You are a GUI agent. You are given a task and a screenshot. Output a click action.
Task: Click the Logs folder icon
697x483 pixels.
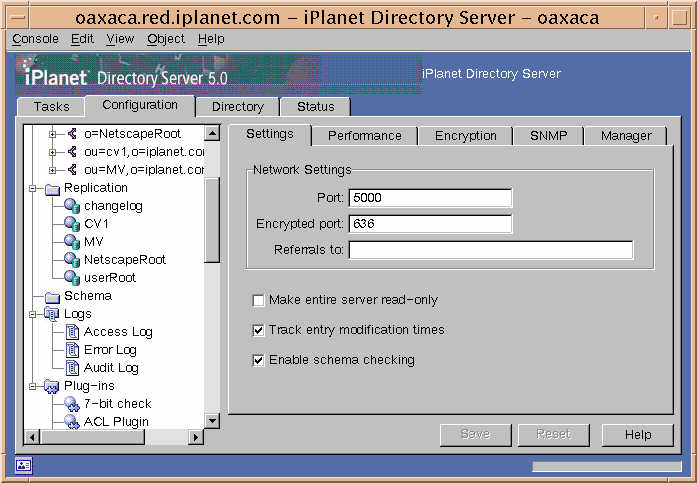(x=52, y=314)
